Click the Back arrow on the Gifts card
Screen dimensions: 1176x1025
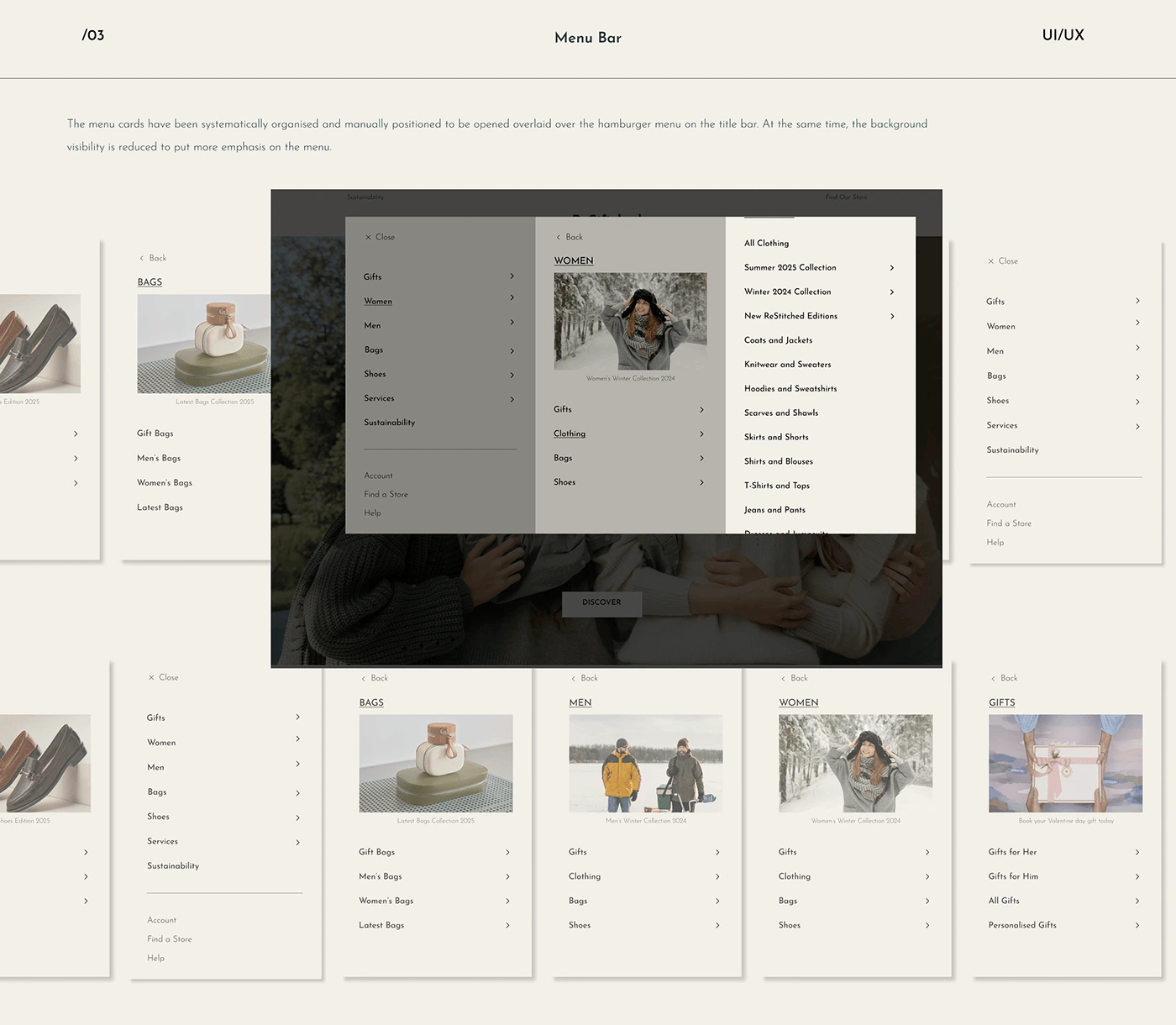point(993,679)
